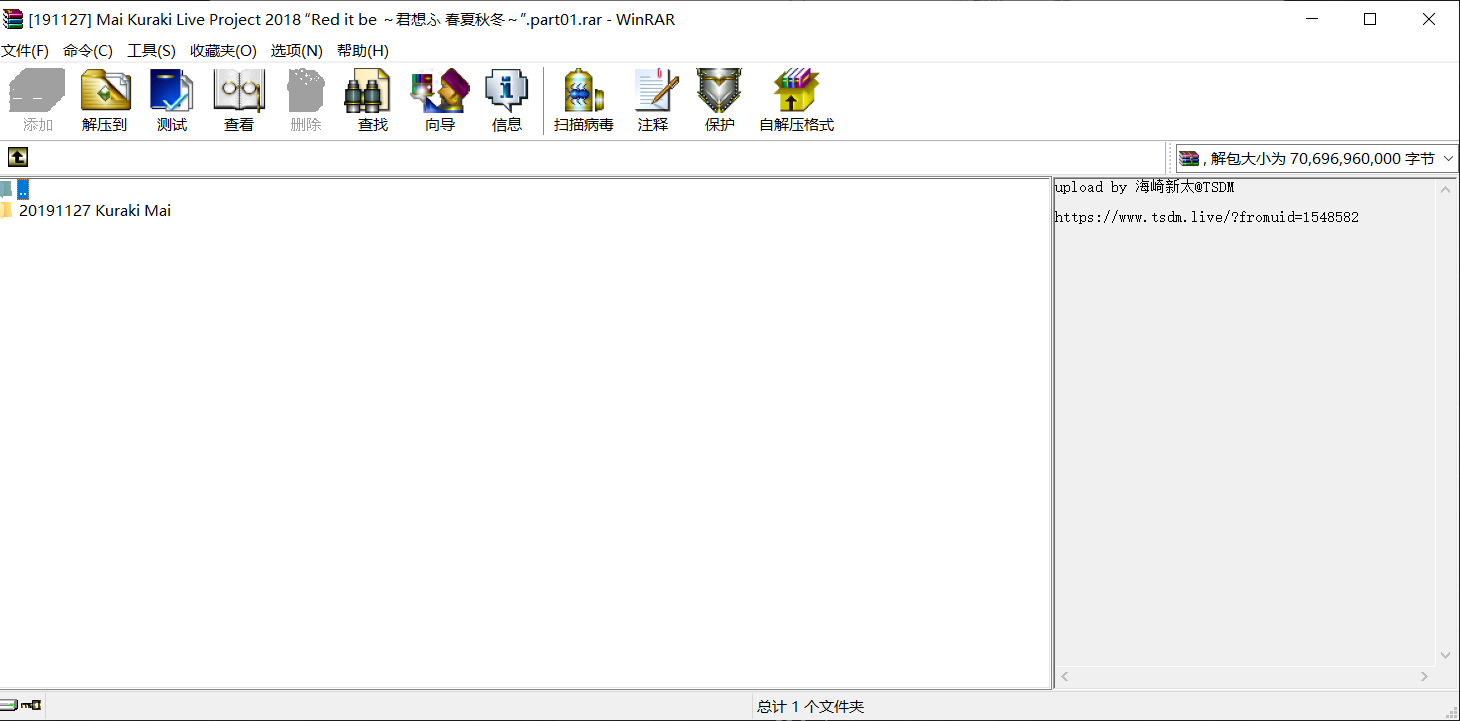The image size is (1460, 721).
Task: Show archive Info (信息) icon
Action: coord(506,100)
